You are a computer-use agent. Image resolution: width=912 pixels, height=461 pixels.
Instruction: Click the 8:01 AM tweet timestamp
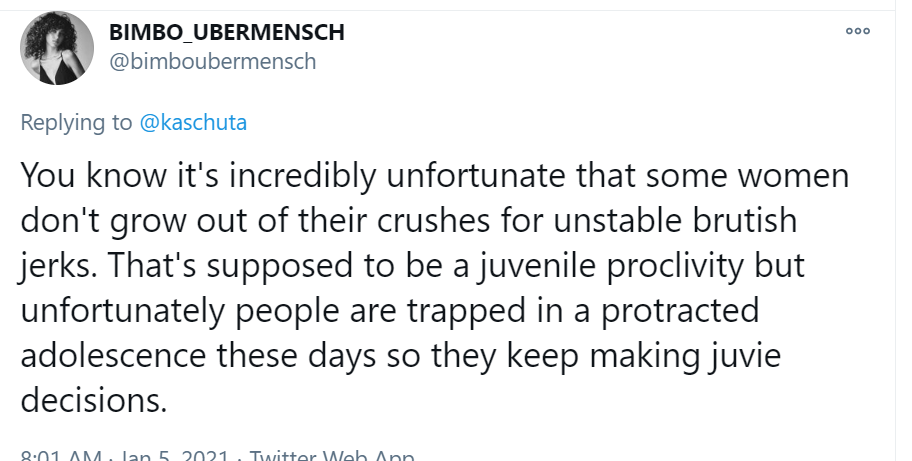point(62,455)
